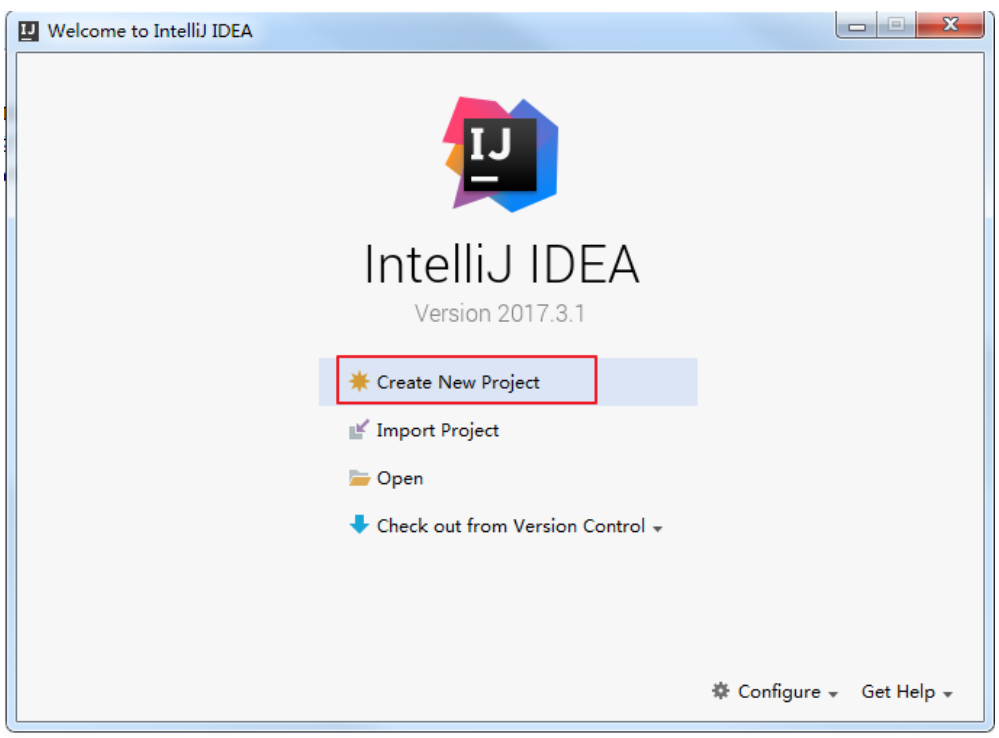Click the Open folder icon
The height and width of the screenshot is (738, 999).
point(359,478)
